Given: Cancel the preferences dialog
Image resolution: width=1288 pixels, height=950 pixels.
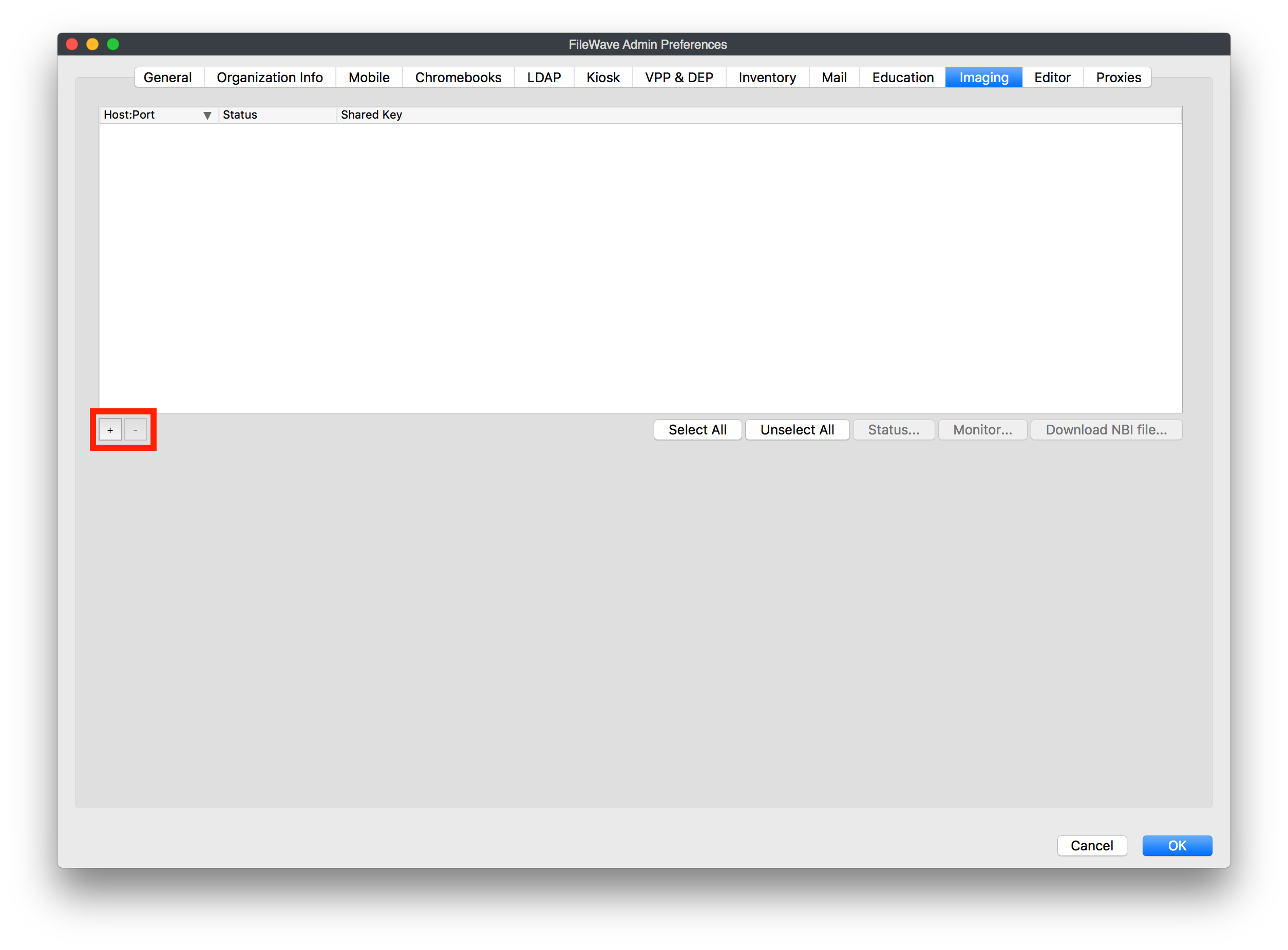Looking at the screenshot, I should [1092, 846].
